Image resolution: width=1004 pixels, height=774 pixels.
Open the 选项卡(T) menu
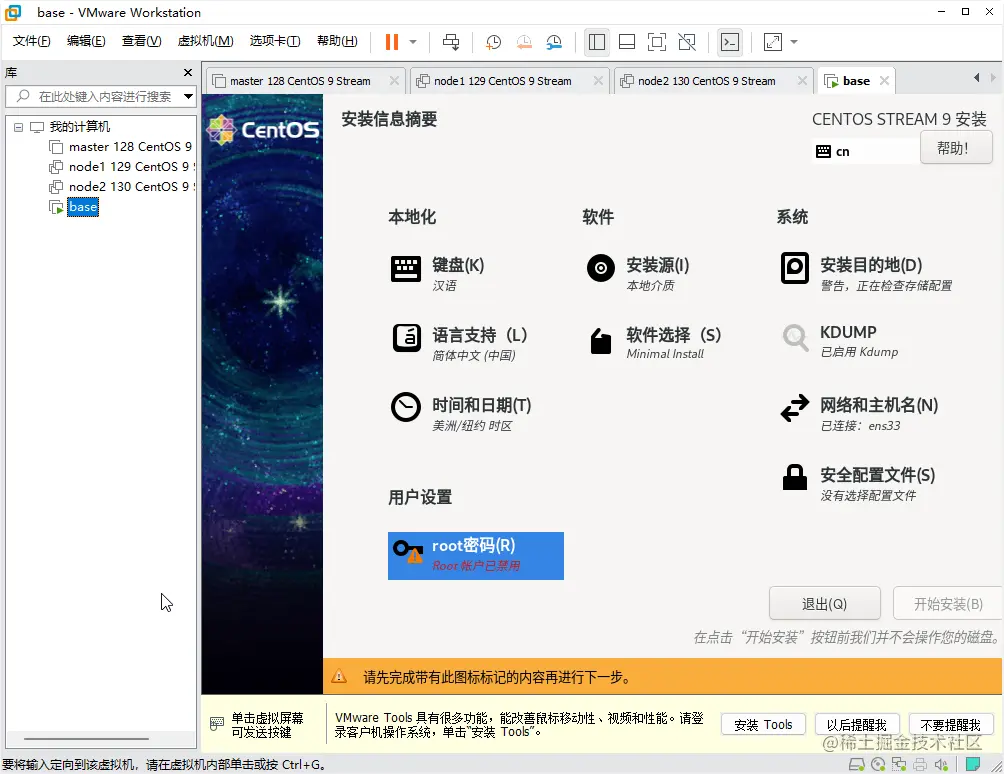pos(275,41)
